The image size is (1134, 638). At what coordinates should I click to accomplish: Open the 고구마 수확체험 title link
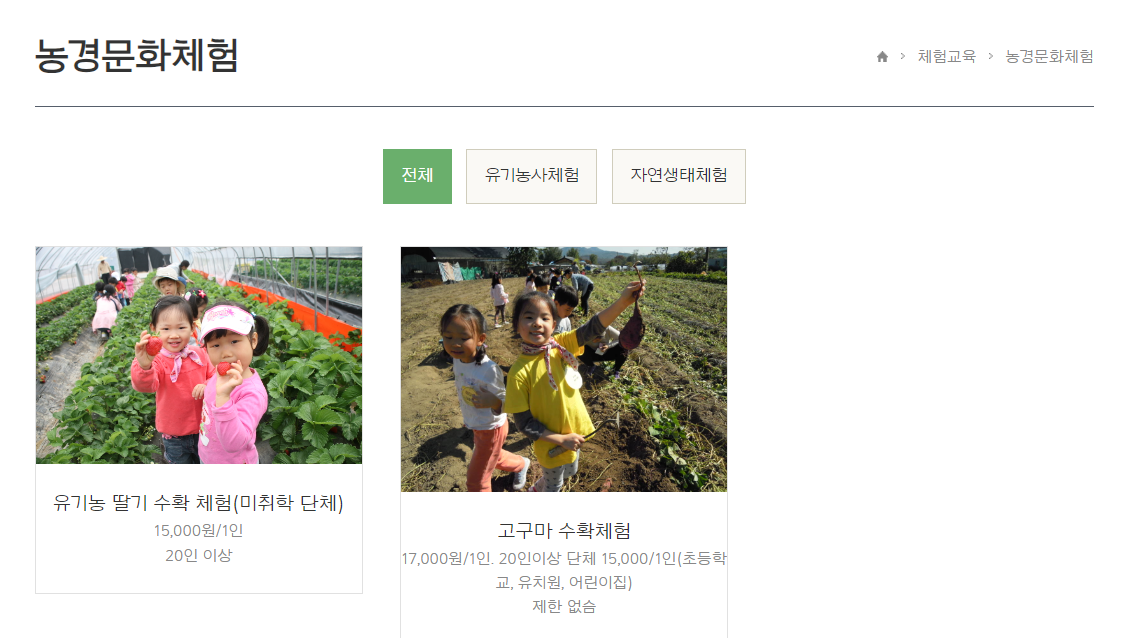[564, 531]
